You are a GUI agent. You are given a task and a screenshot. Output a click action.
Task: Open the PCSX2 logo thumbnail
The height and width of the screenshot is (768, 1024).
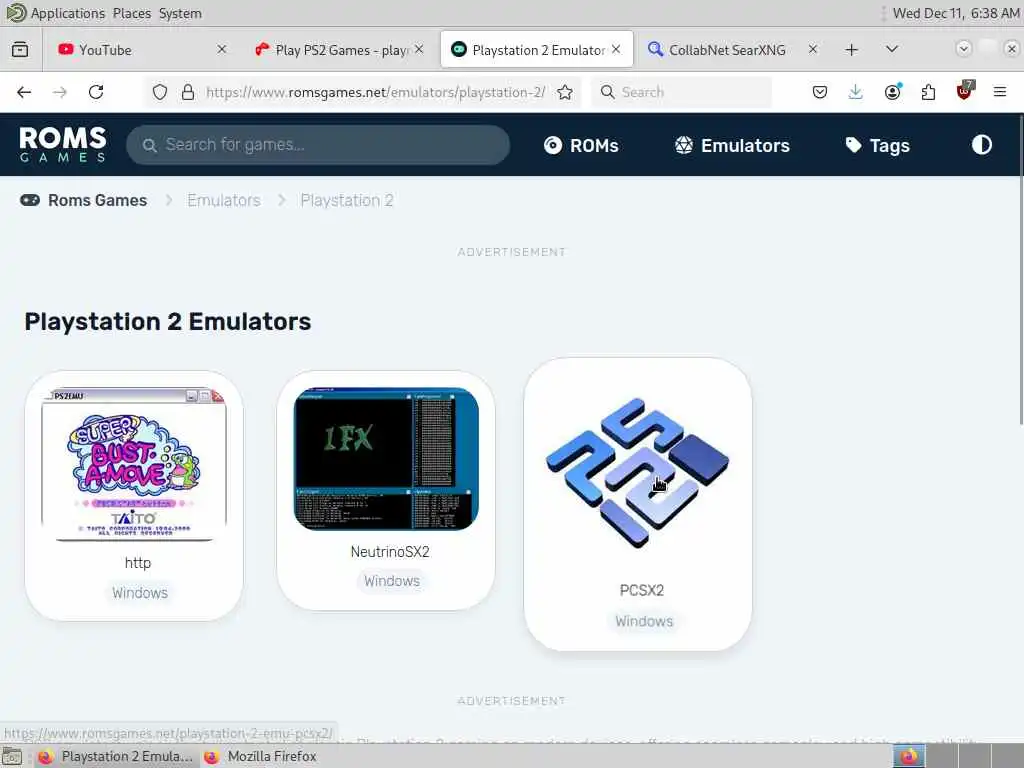coord(637,473)
